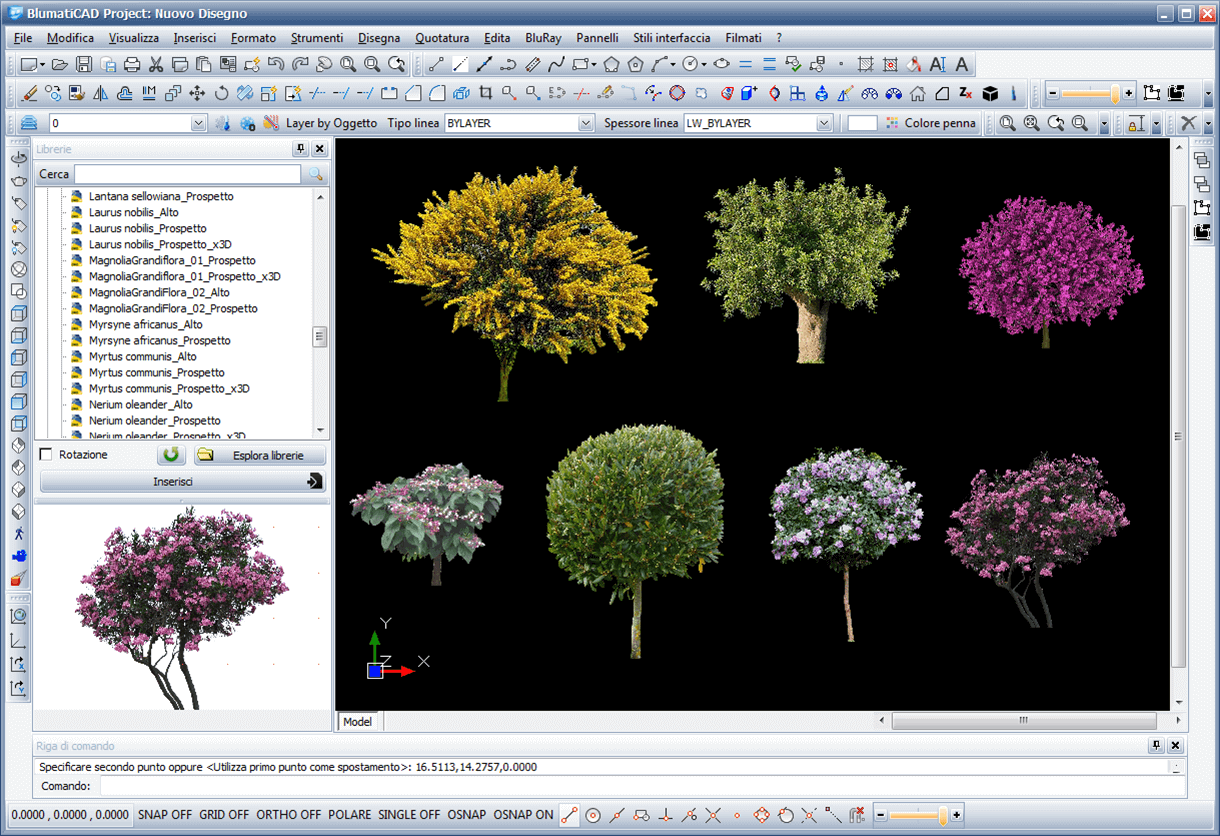Image resolution: width=1220 pixels, height=836 pixels.
Task: Select the Spline curve tool
Action: (556, 65)
